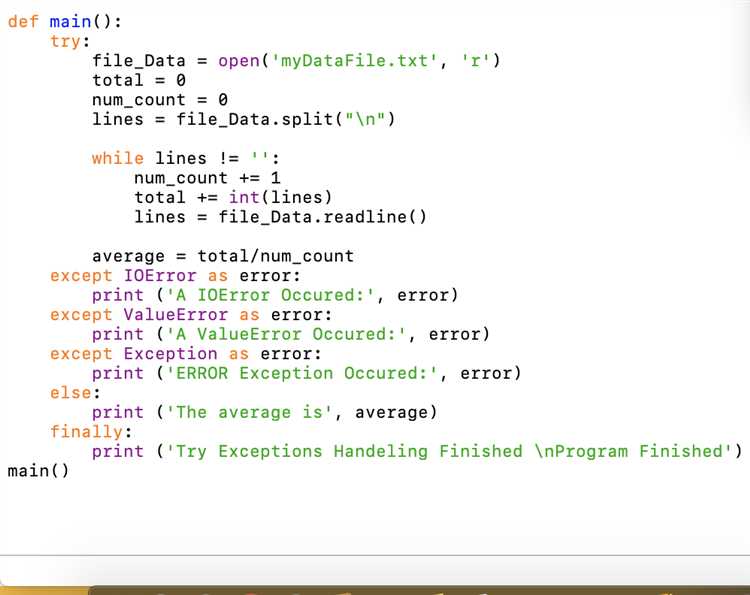The height and width of the screenshot is (595, 750).
Task: Click the 'ERROR Exception Occured:' print statement
Action: point(307,373)
